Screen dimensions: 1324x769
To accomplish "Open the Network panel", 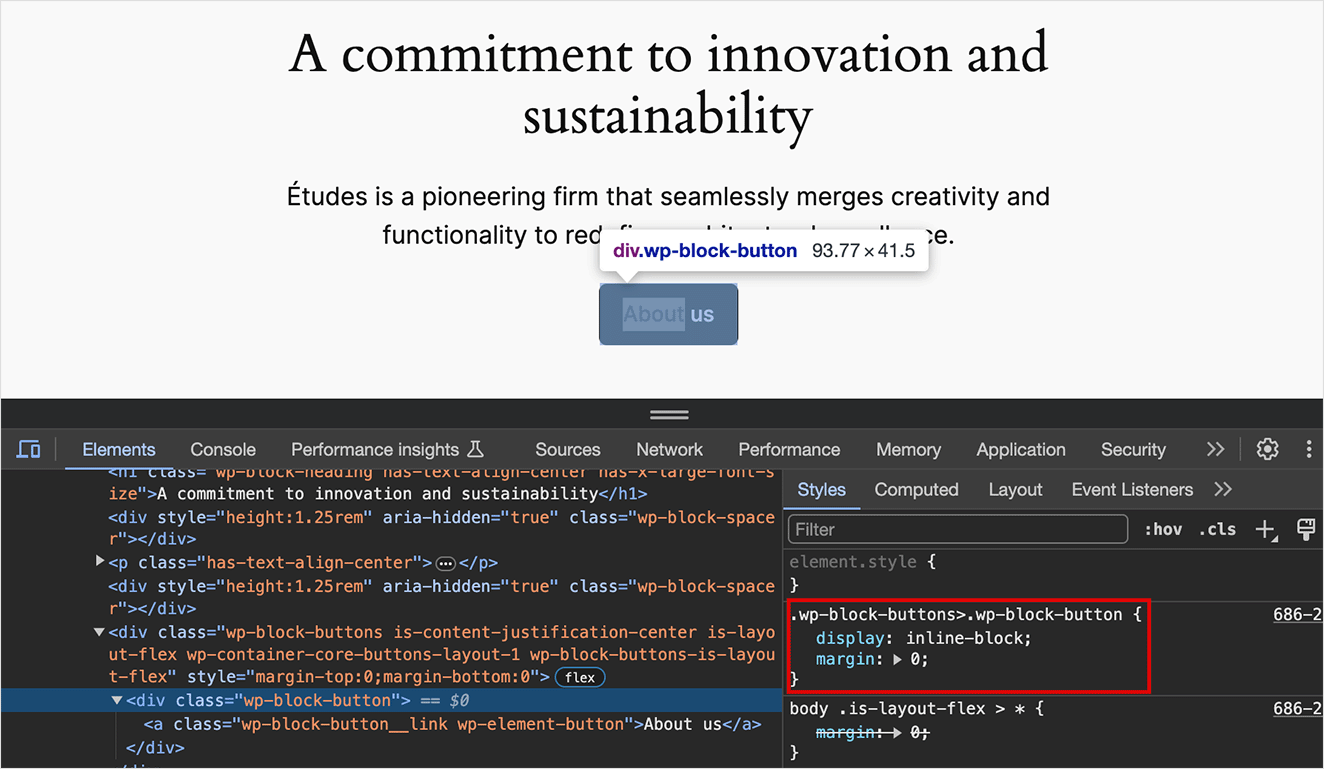I will click(669, 449).
